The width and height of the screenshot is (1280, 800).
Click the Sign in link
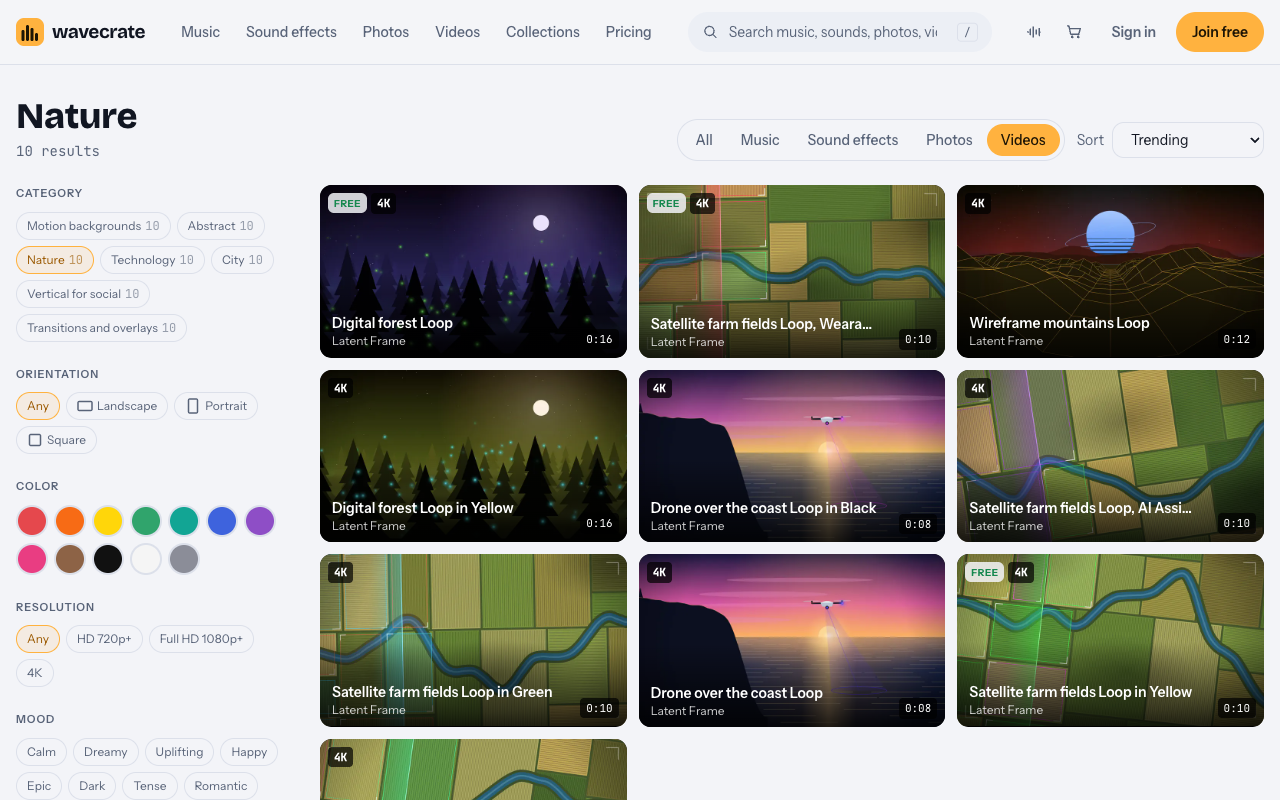[1133, 32]
